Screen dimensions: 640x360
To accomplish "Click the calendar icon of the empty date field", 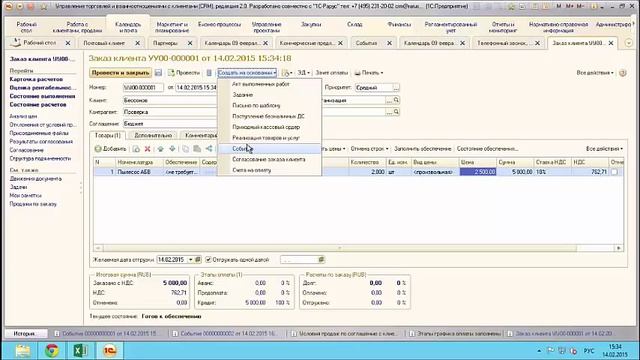I will coord(321,260).
